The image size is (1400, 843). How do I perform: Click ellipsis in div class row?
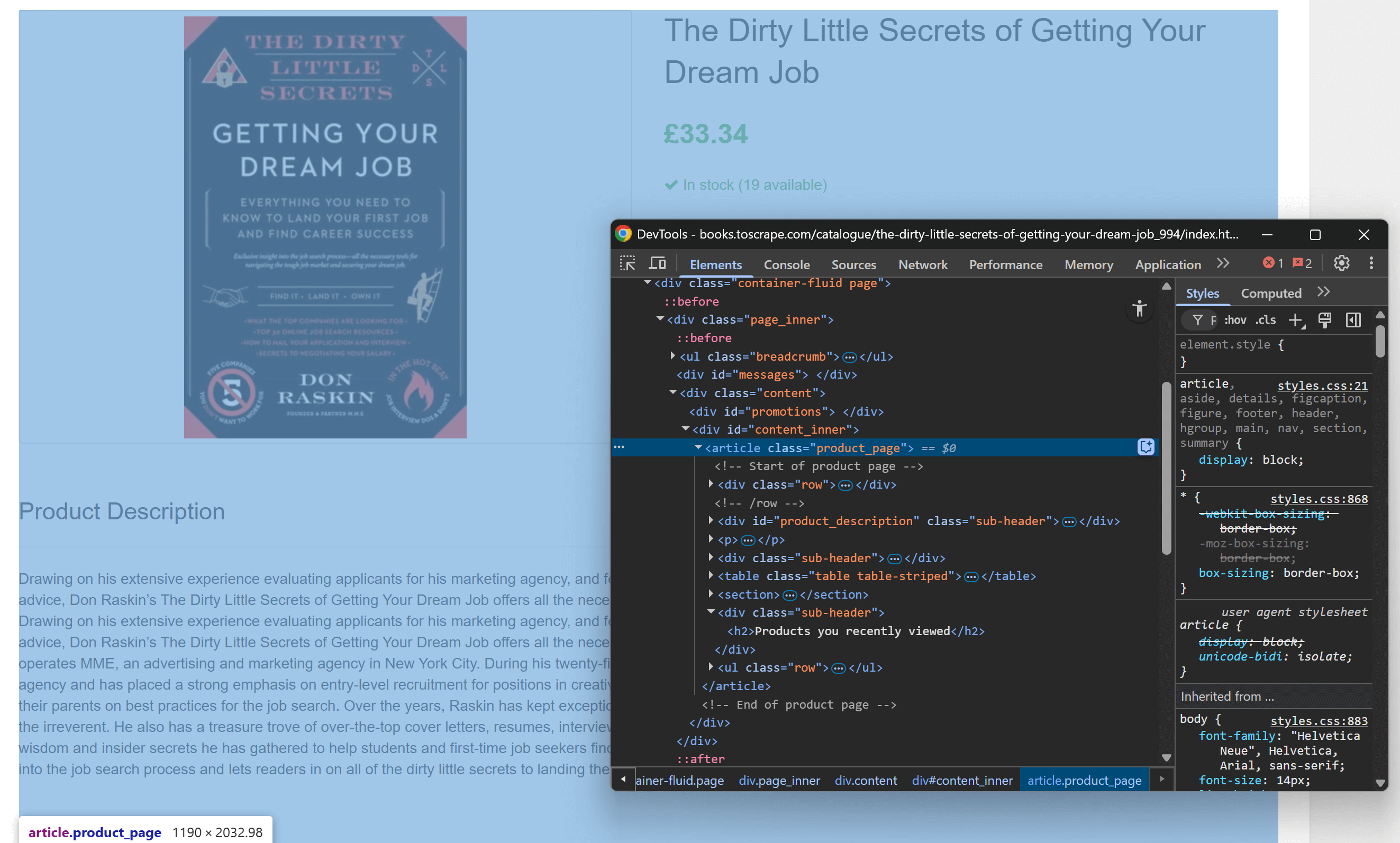[x=846, y=485]
